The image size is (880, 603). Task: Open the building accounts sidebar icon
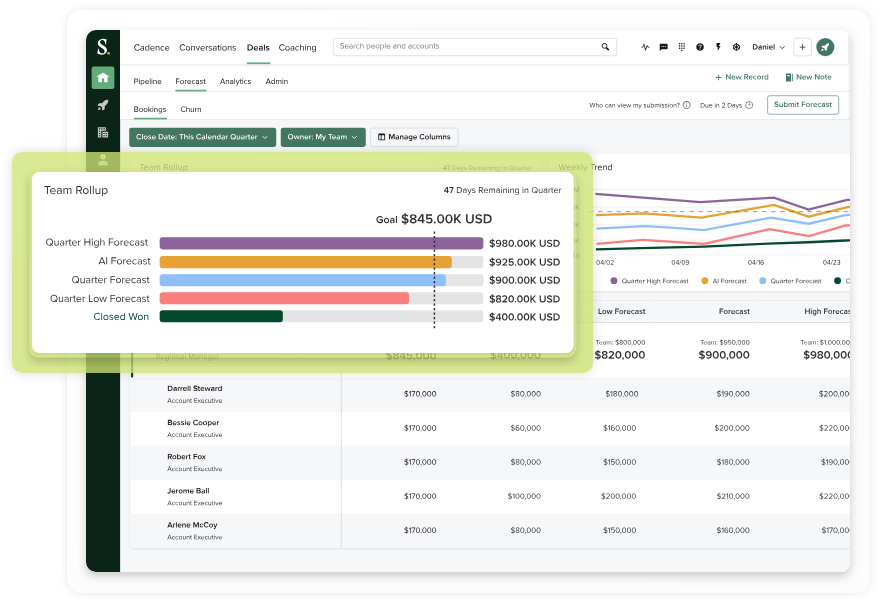[x=103, y=133]
